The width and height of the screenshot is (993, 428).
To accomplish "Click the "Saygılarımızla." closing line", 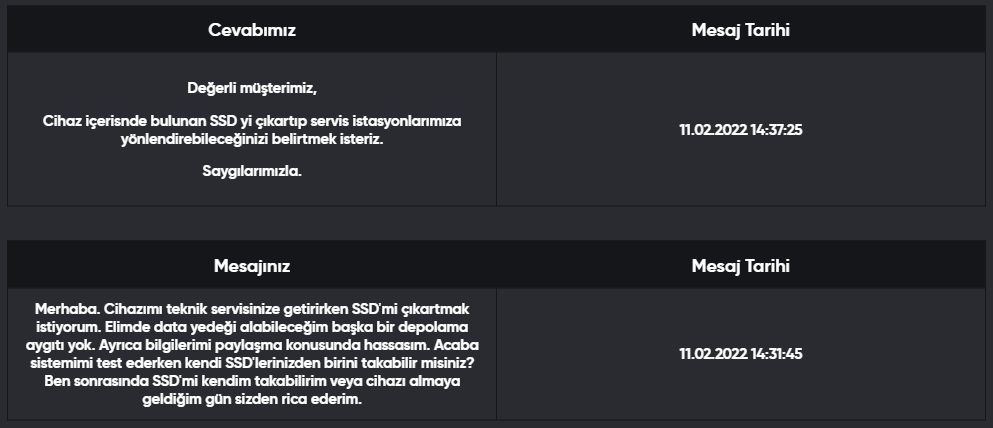I will 252,171.
